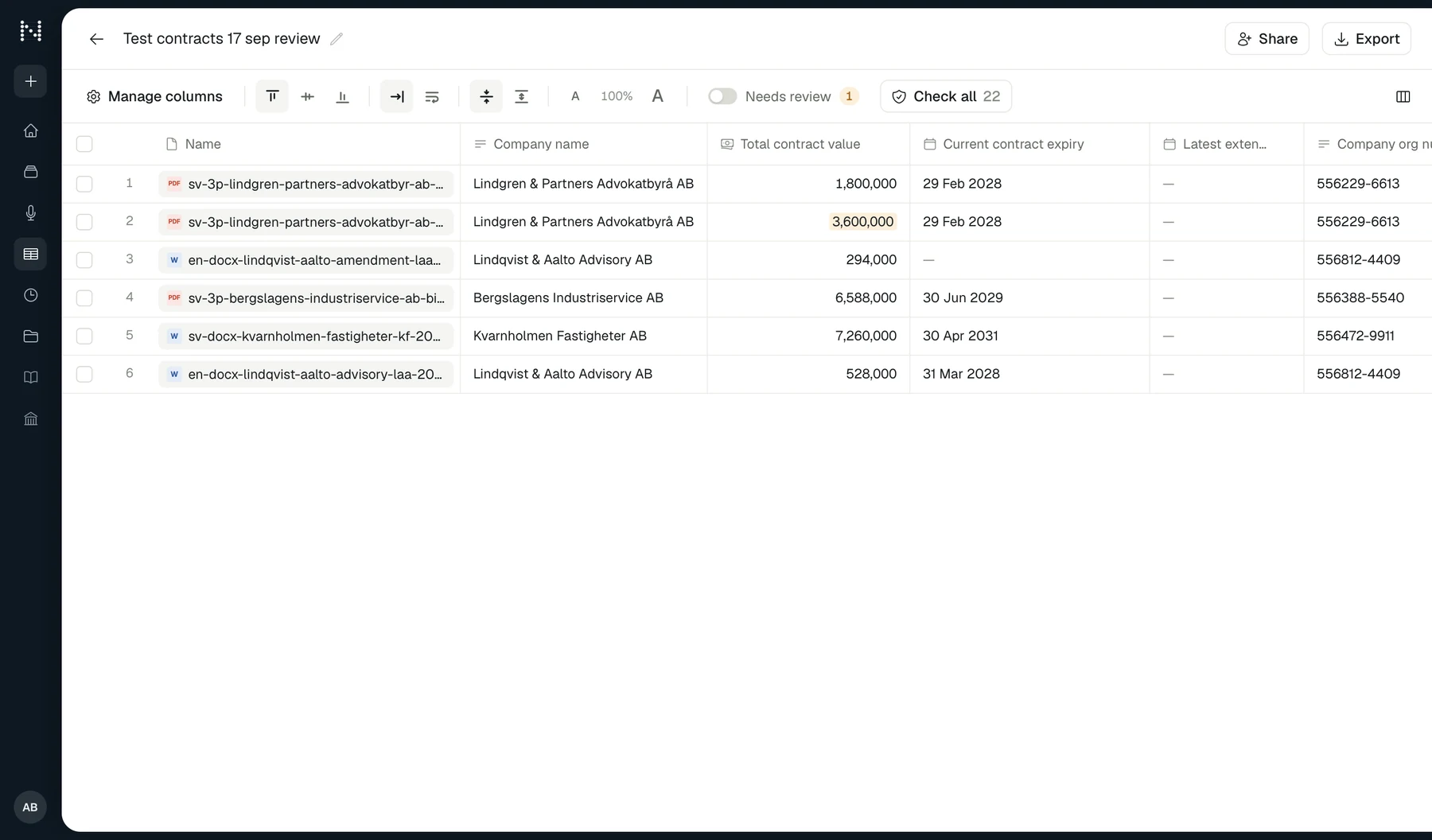This screenshot has width=1432, height=840.
Task: Click Manage columns
Action: tap(154, 96)
